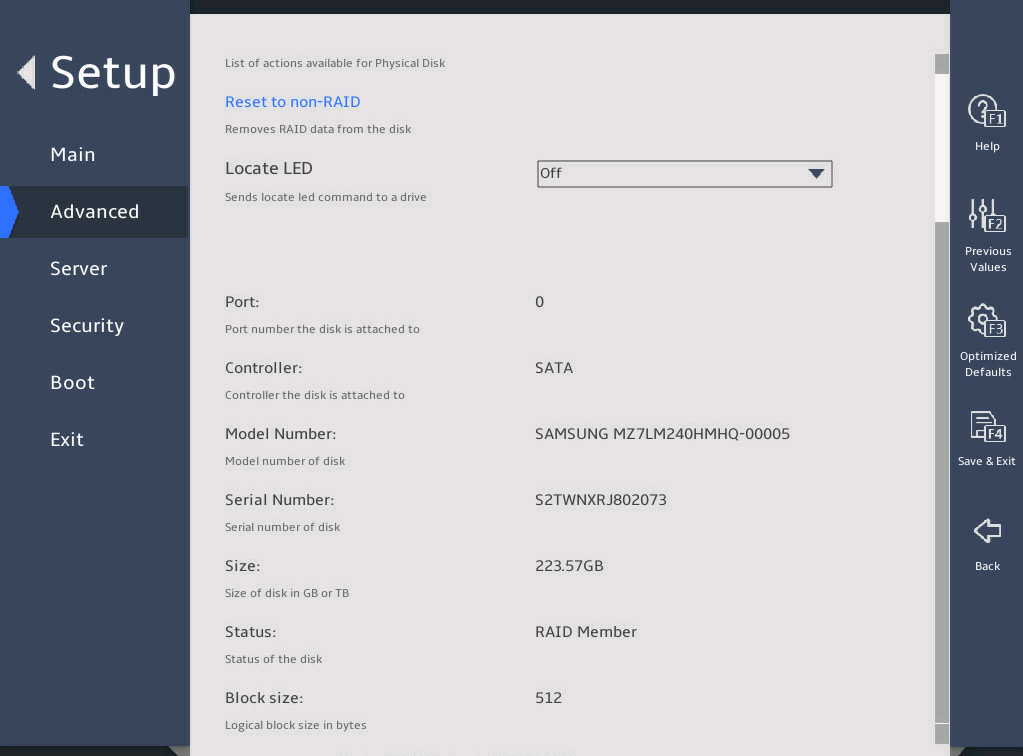Screen dimensions: 1023x756
Task: Click the Previous Values F2 icon
Action: click(x=986, y=216)
